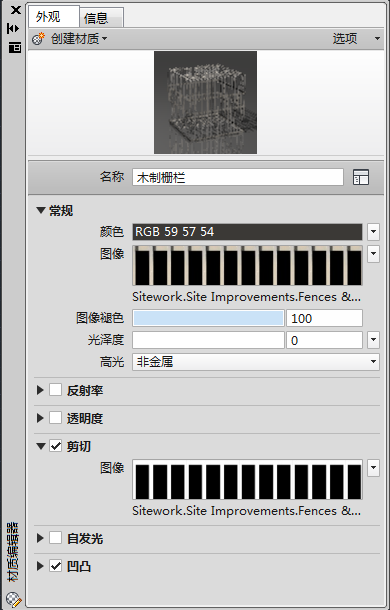Open the palette properties menu icon
Viewport: 390px width, 610px height.
pyautogui.click(x=15, y=48)
